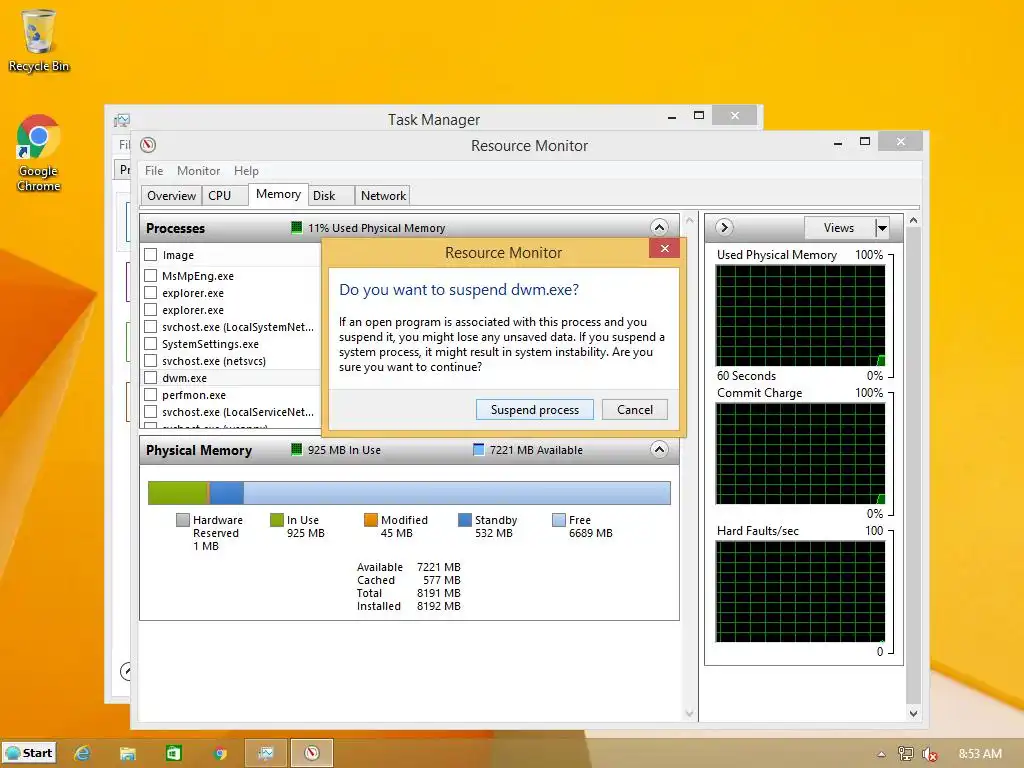1024x768 pixels.
Task: Check the SystemSettings.exe checkbox
Action: [151, 344]
